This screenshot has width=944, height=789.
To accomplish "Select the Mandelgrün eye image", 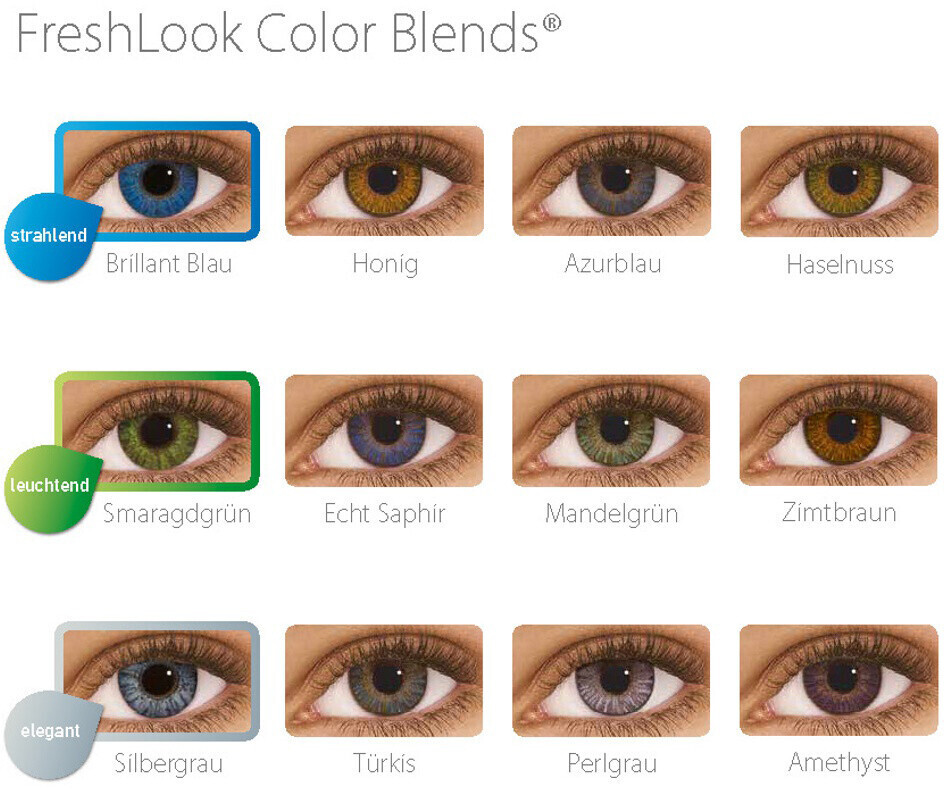I will [x=611, y=430].
